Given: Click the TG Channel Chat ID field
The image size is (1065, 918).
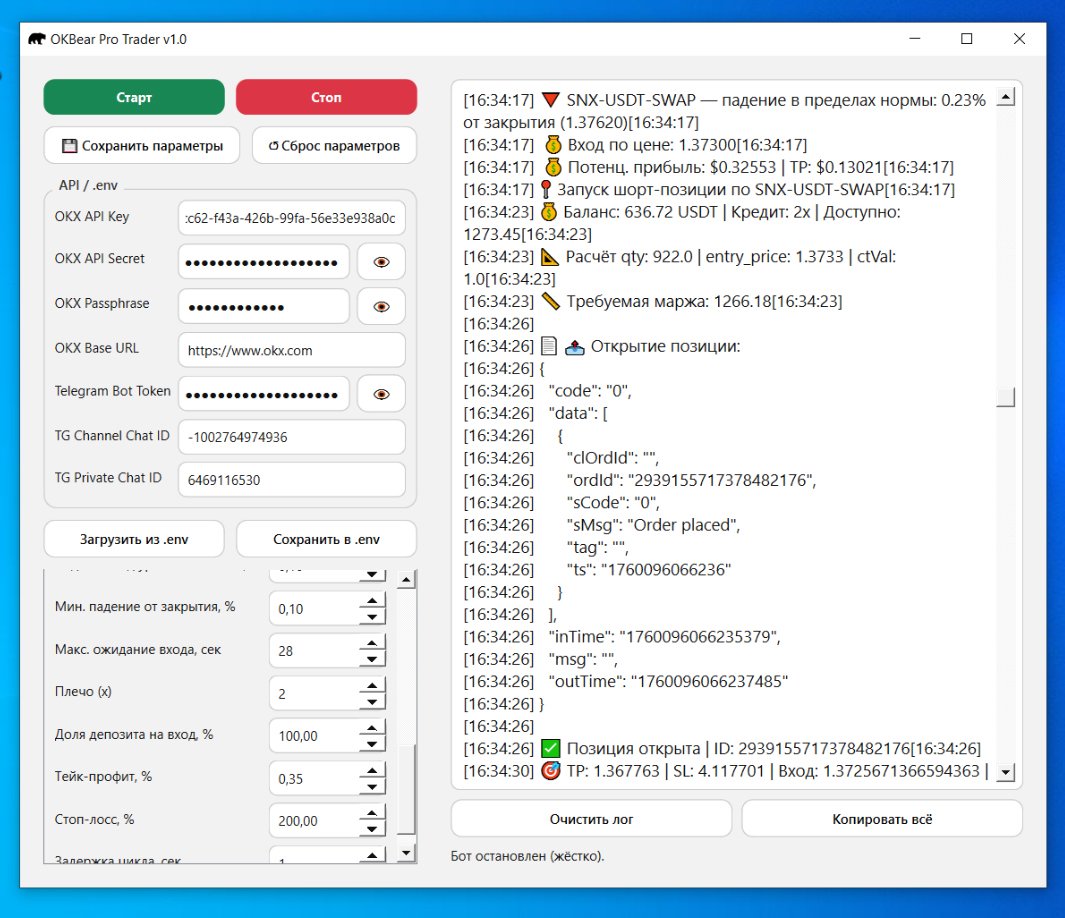Looking at the screenshot, I should pos(291,437).
